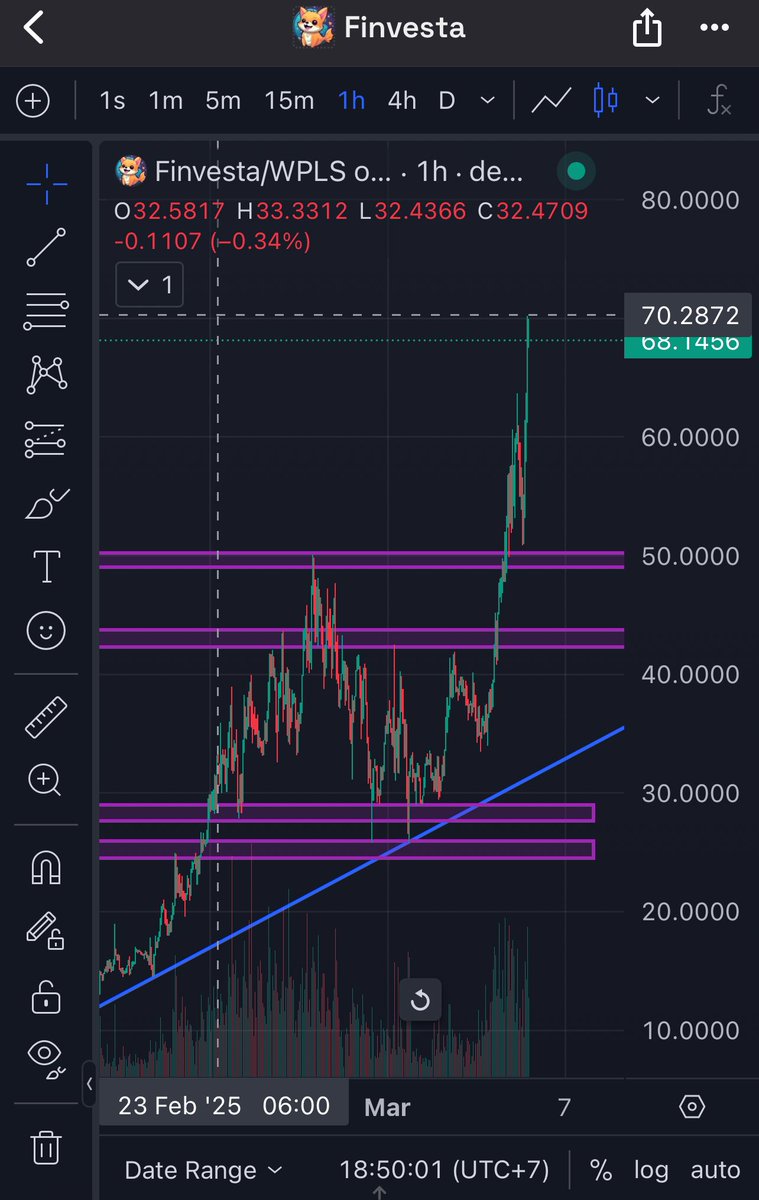Click the green market status dot

tap(575, 172)
